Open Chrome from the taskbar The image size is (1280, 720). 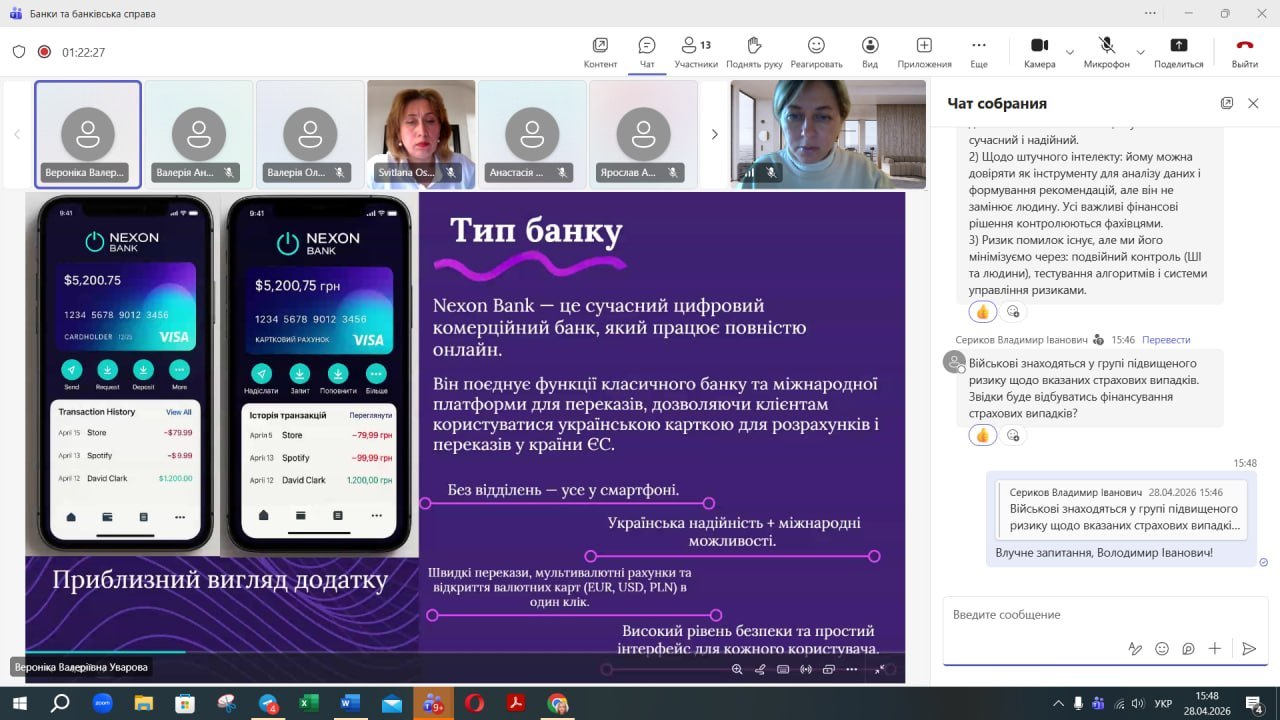pos(557,703)
